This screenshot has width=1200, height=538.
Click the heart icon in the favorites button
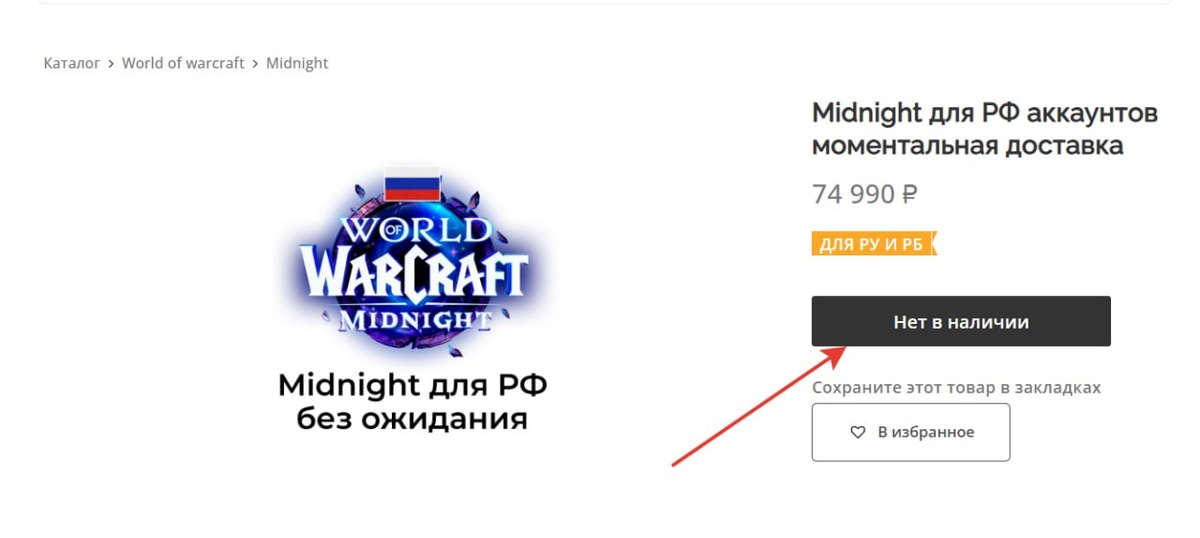click(x=857, y=433)
